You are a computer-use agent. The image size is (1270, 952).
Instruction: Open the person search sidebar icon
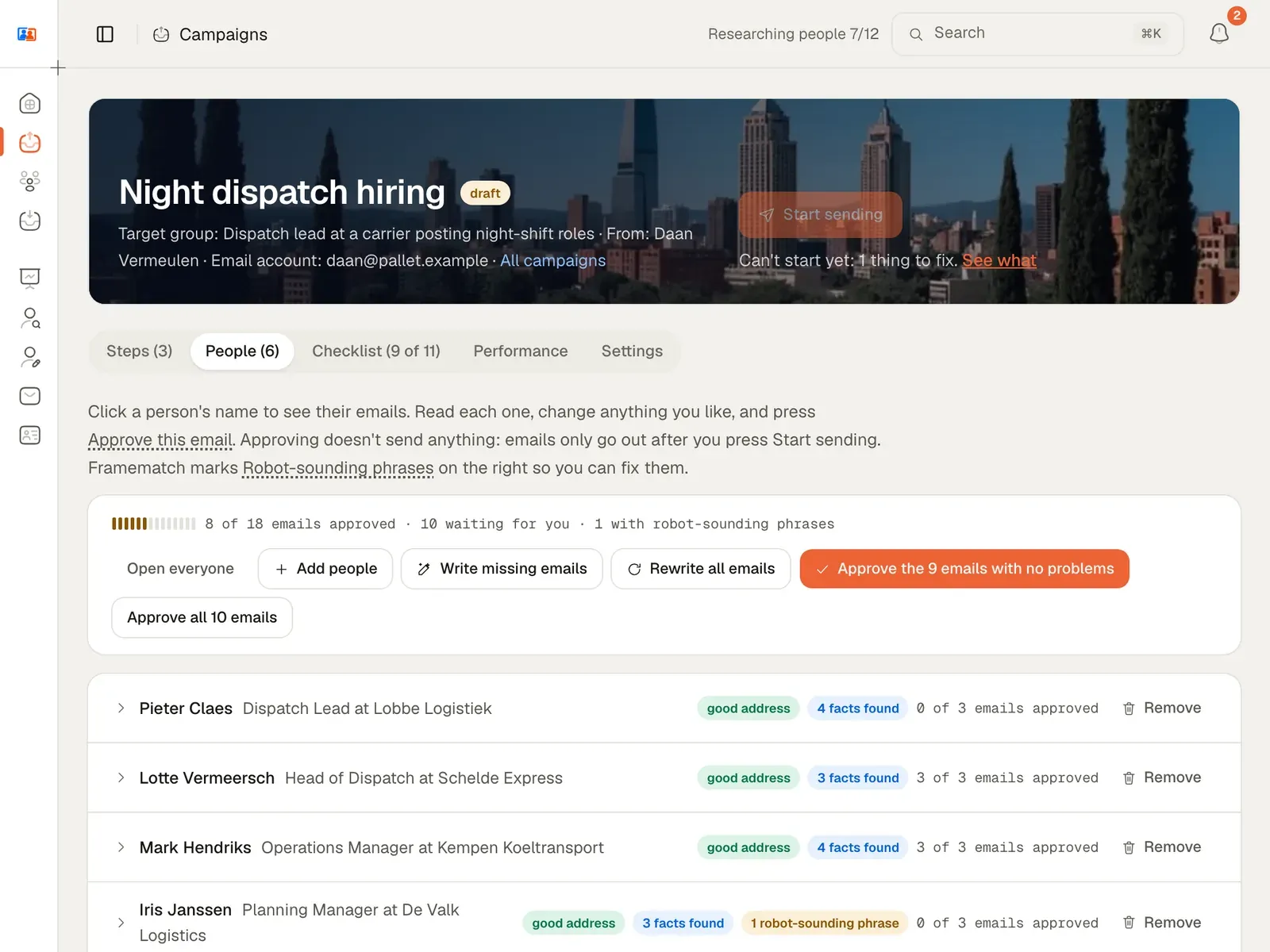pyautogui.click(x=29, y=318)
